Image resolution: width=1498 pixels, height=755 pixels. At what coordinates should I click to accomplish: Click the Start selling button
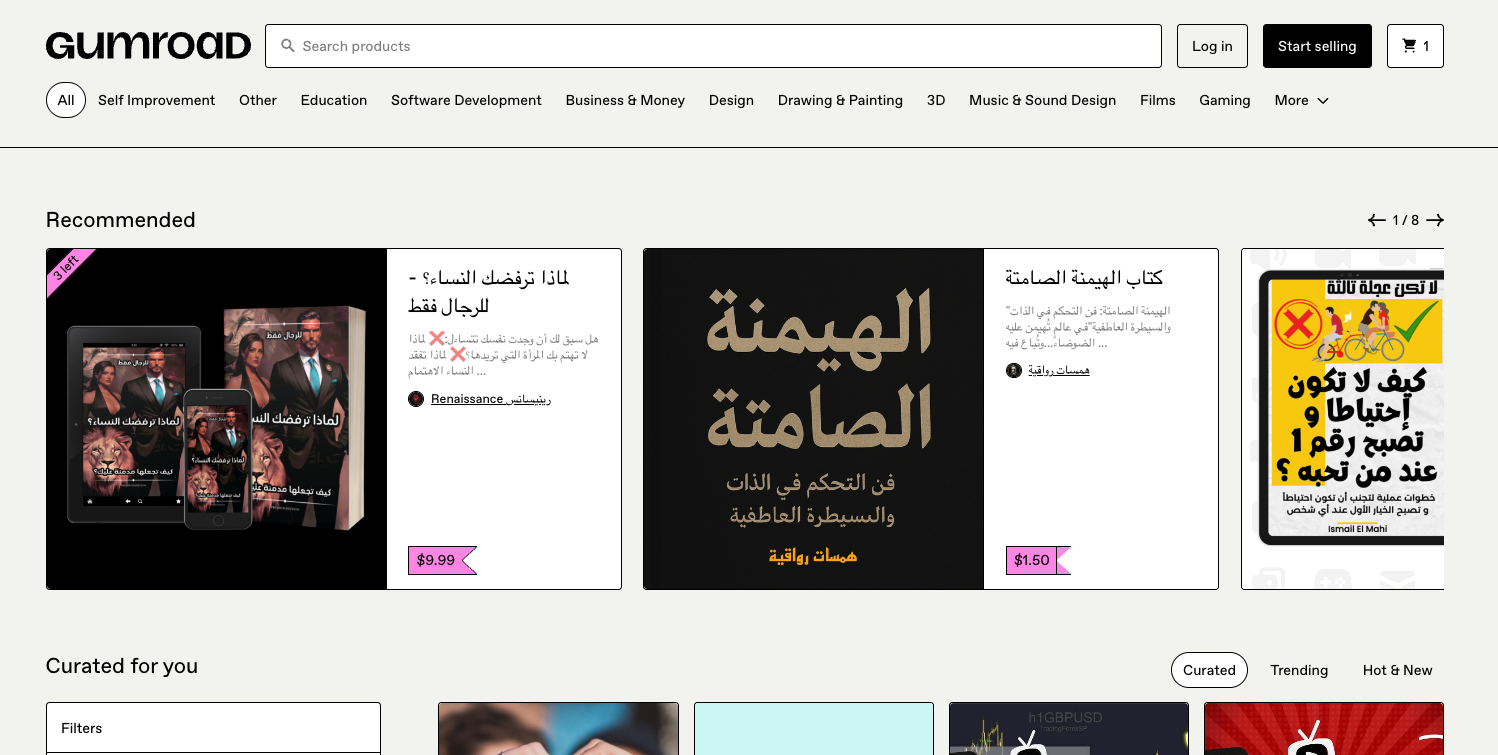pos(1317,46)
